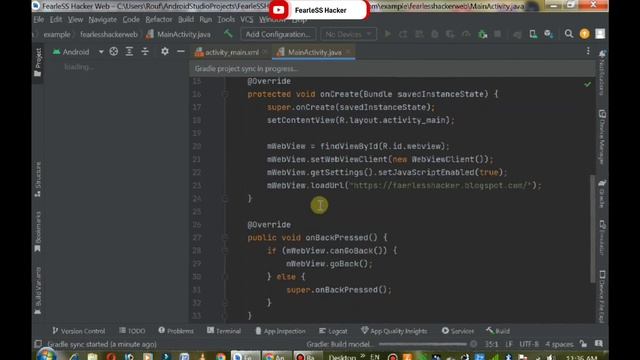Open the Run menu
The height and width of the screenshot is (360, 640).
coord(206,20)
